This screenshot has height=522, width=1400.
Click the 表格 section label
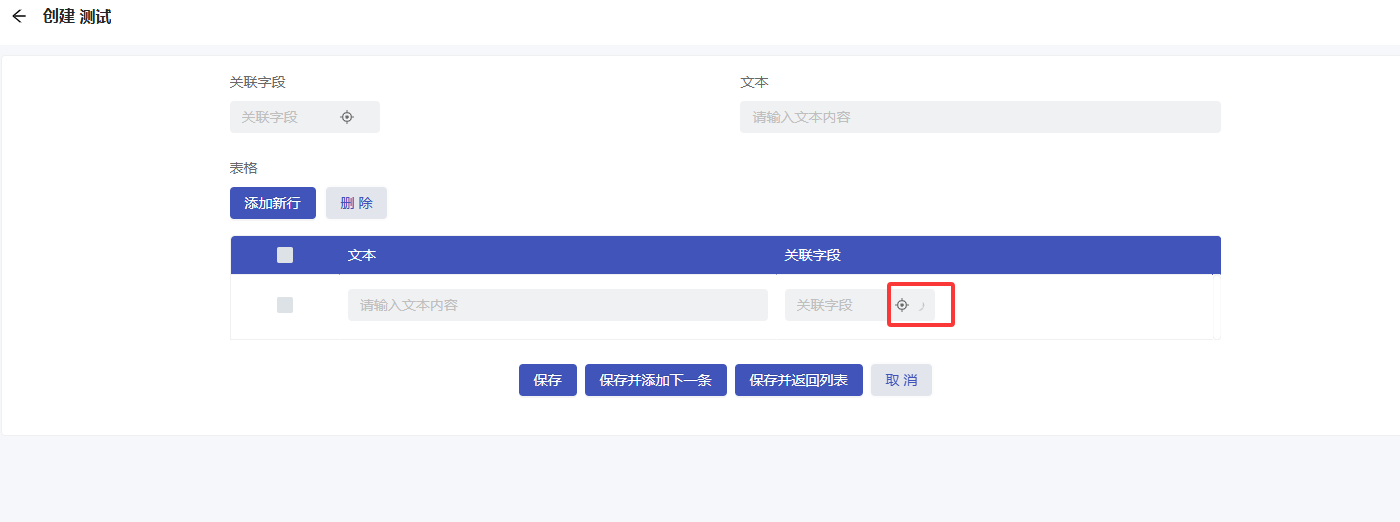[x=244, y=168]
